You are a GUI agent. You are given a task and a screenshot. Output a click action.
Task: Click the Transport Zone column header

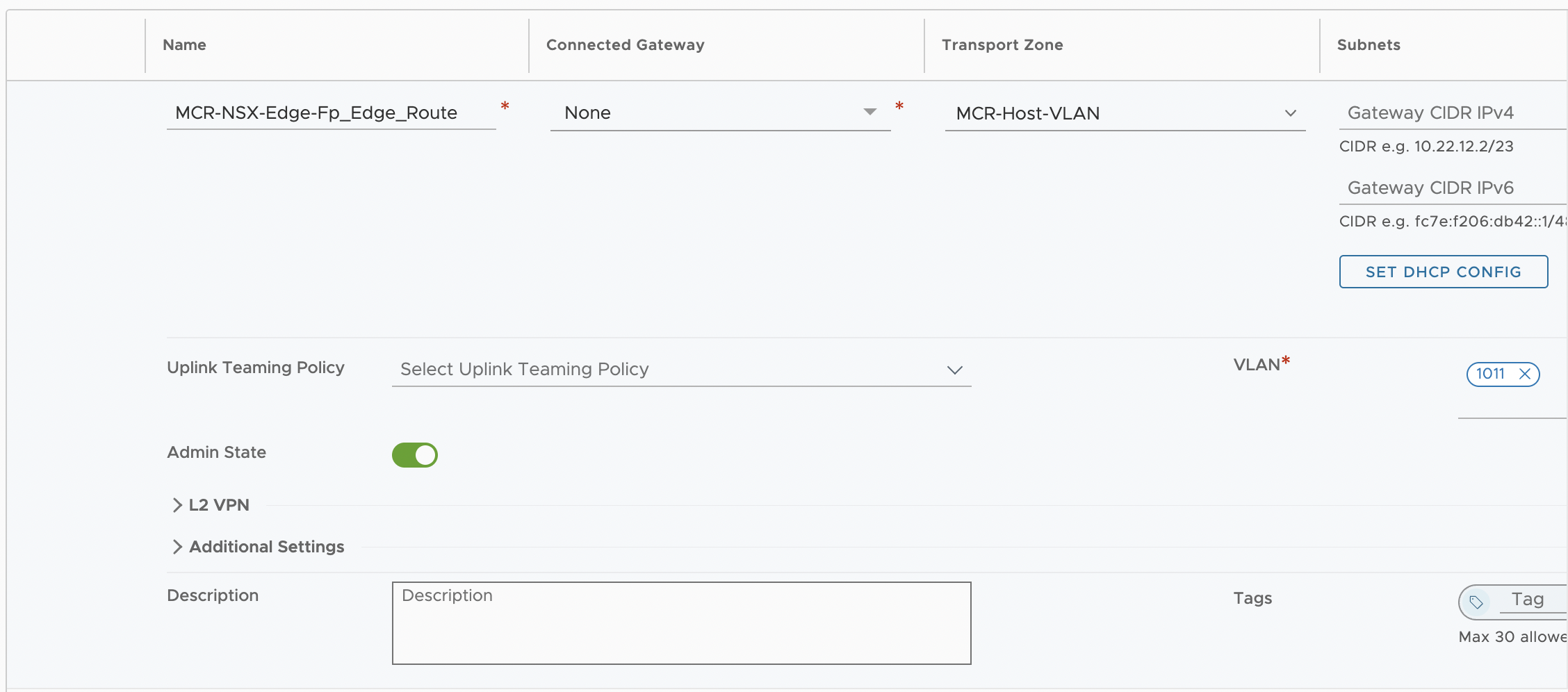(x=1002, y=45)
